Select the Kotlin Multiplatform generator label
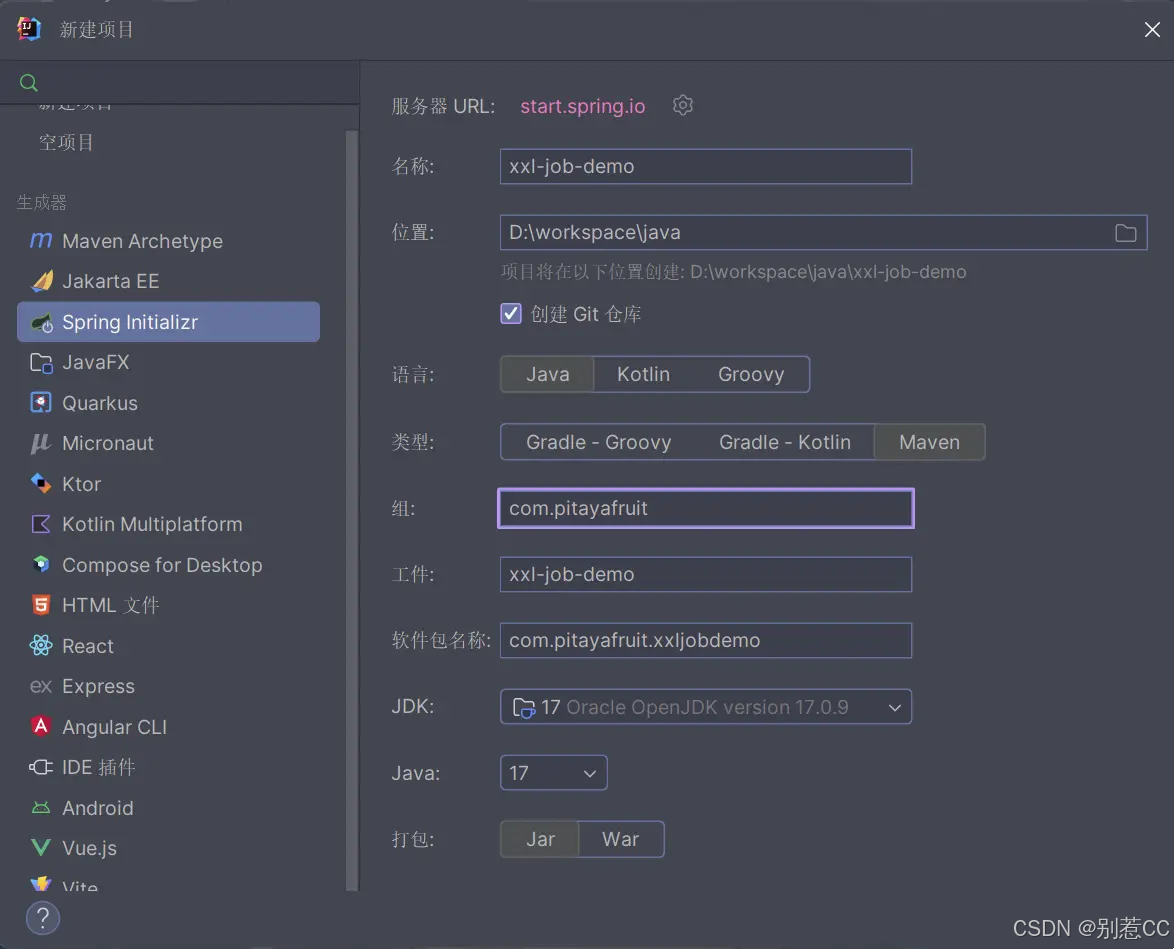Image resolution: width=1174 pixels, height=949 pixels. point(152,524)
